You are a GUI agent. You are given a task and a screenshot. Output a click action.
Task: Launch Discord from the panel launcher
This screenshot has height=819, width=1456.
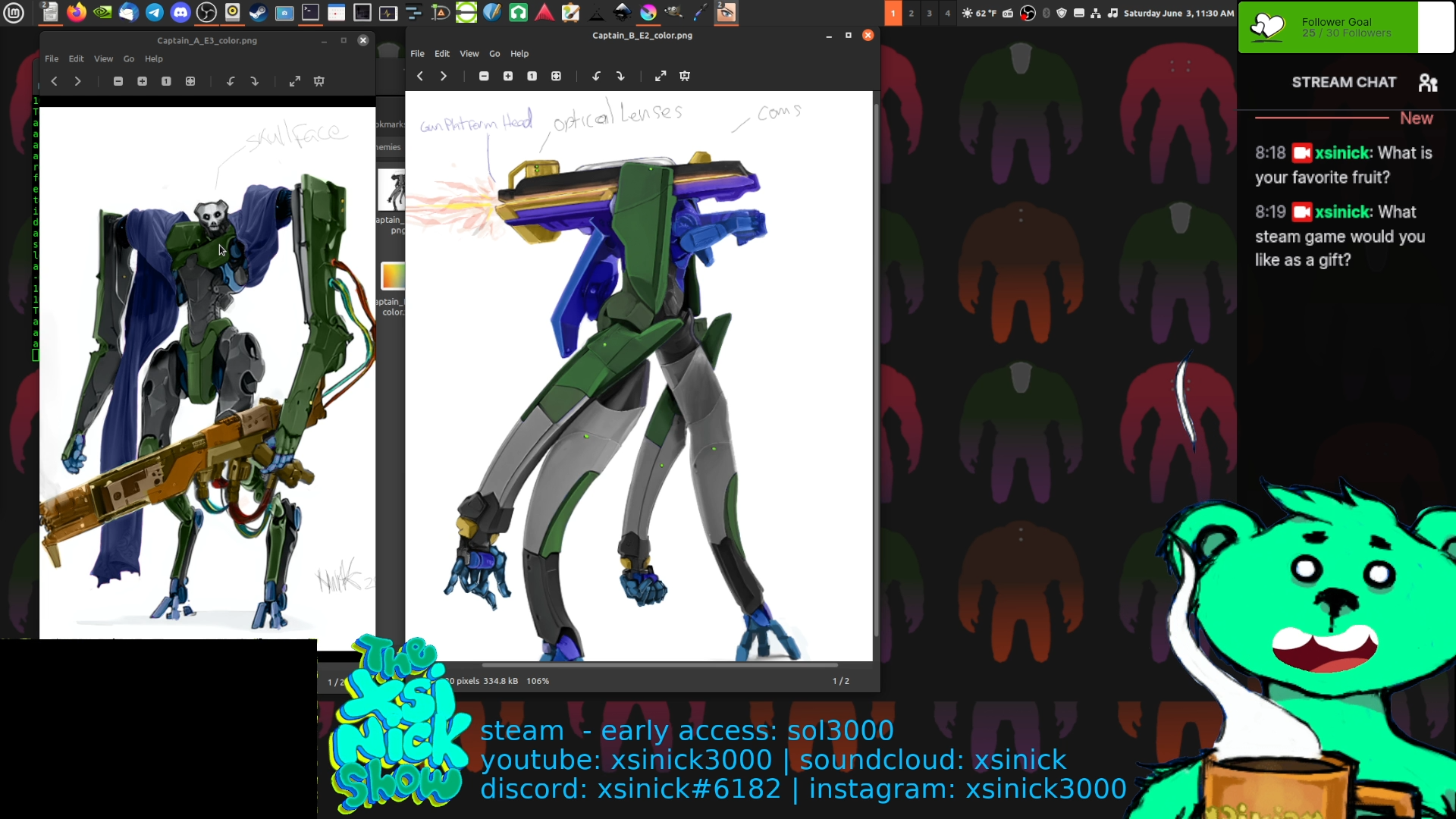180,12
